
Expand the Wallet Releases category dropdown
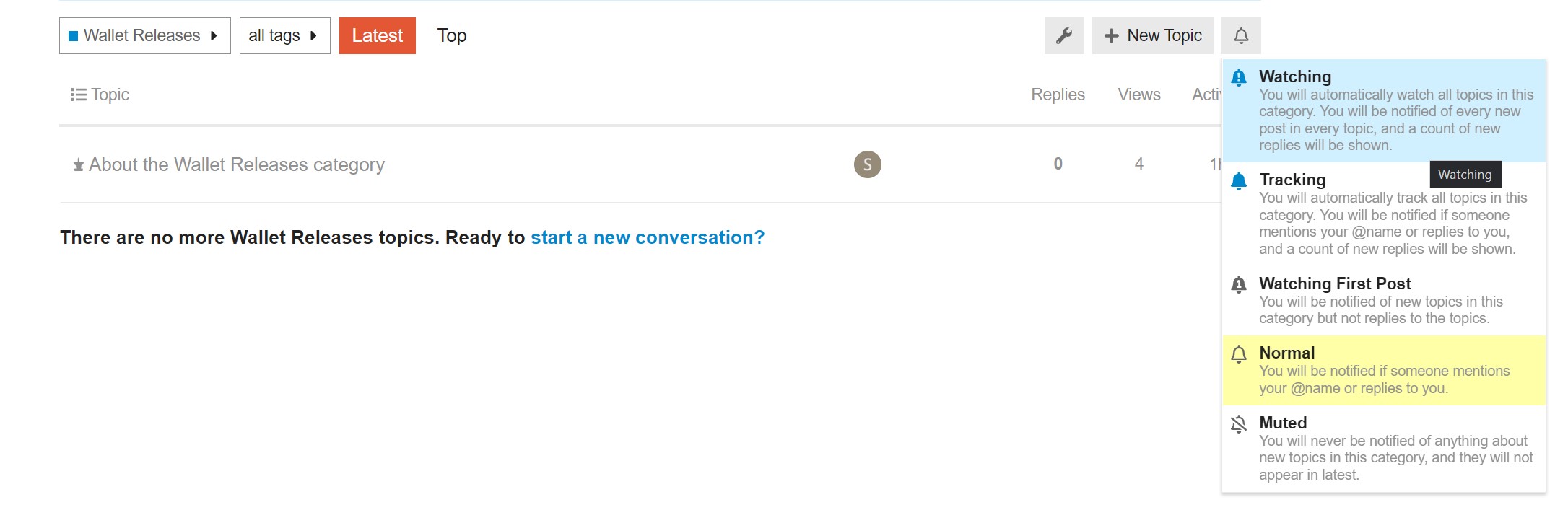point(145,35)
